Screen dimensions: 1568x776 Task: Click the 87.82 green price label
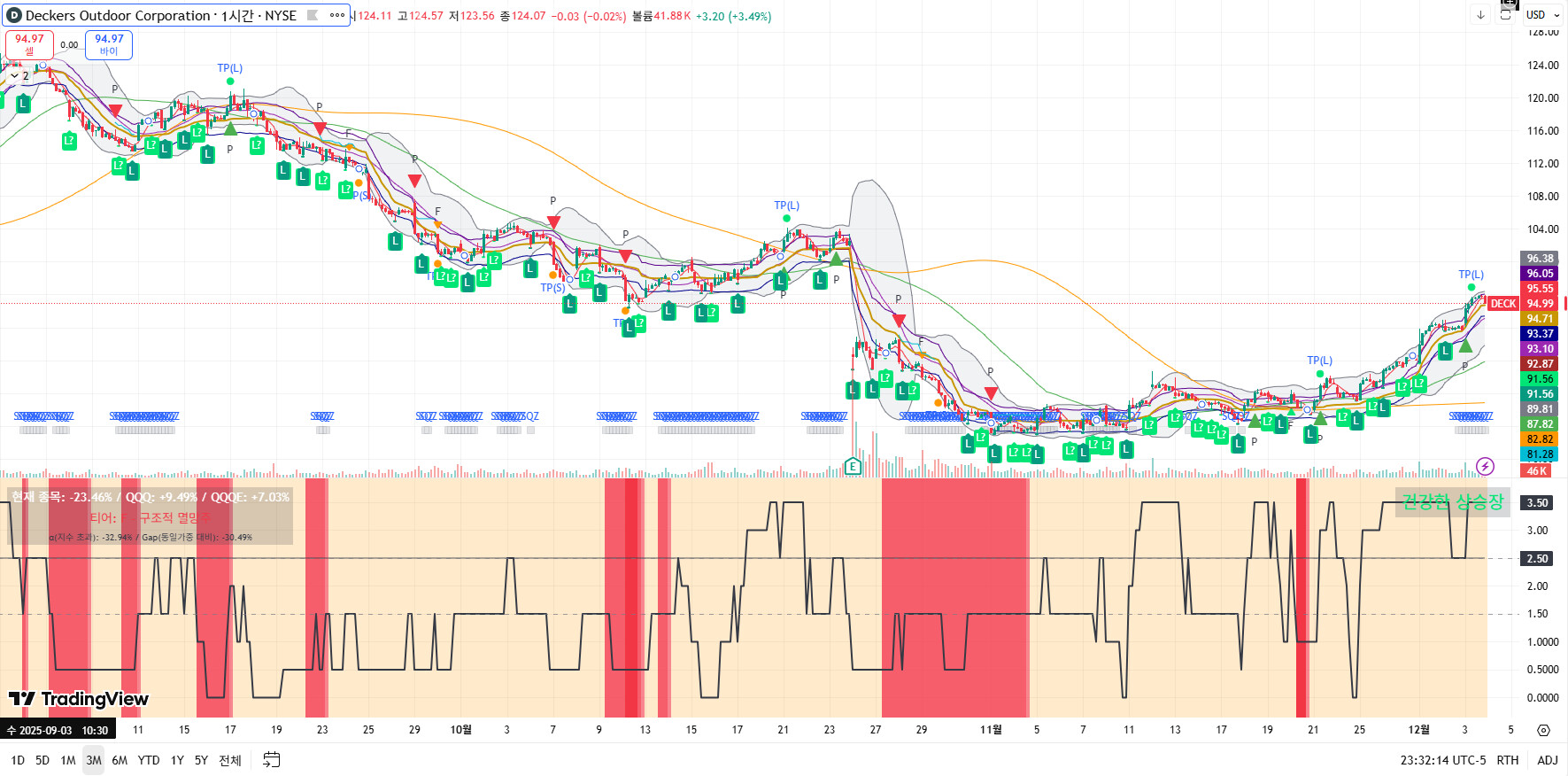pyautogui.click(x=1540, y=424)
